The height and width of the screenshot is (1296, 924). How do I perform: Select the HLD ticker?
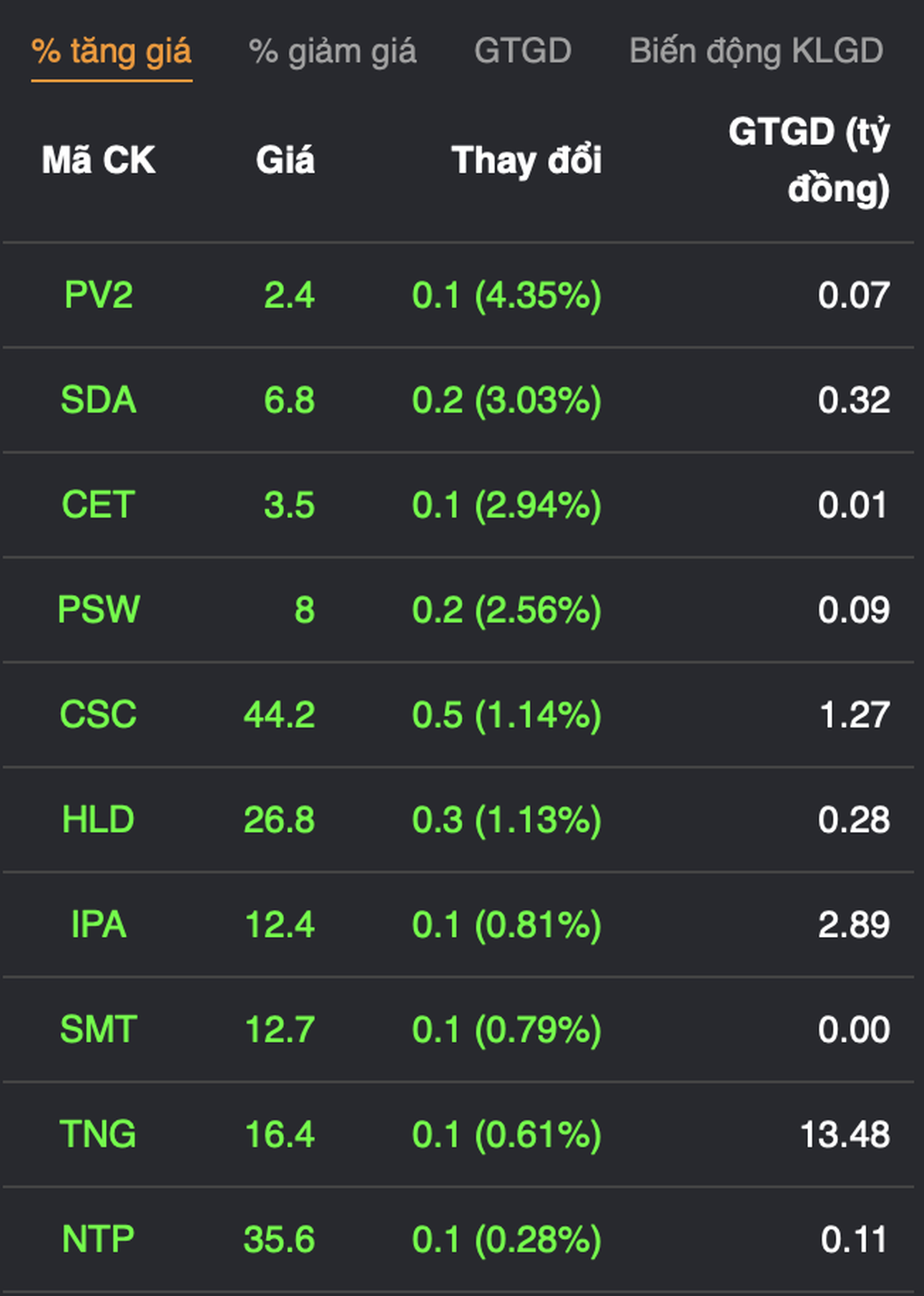pyautogui.click(x=98, y=820)
